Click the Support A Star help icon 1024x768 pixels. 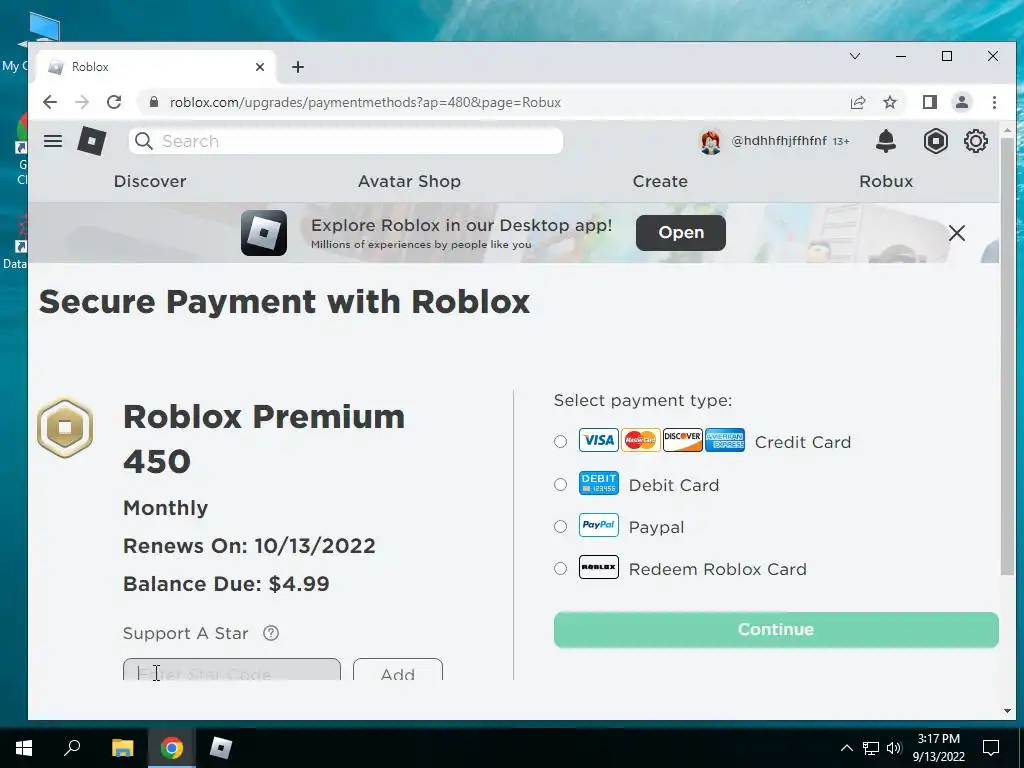(x=270, y=633)
